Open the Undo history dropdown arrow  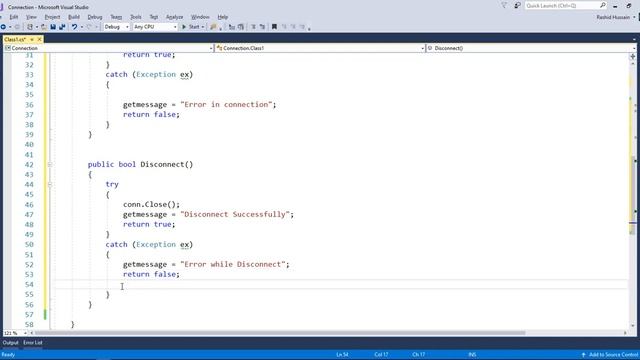click(x=82, y=27)
